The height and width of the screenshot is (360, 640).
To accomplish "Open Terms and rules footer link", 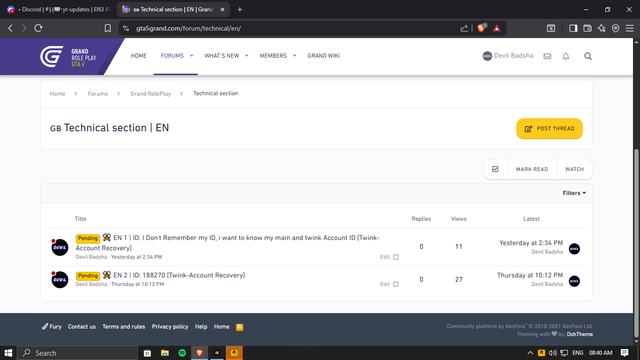I will pyautogui.click(x=124, y=327).
